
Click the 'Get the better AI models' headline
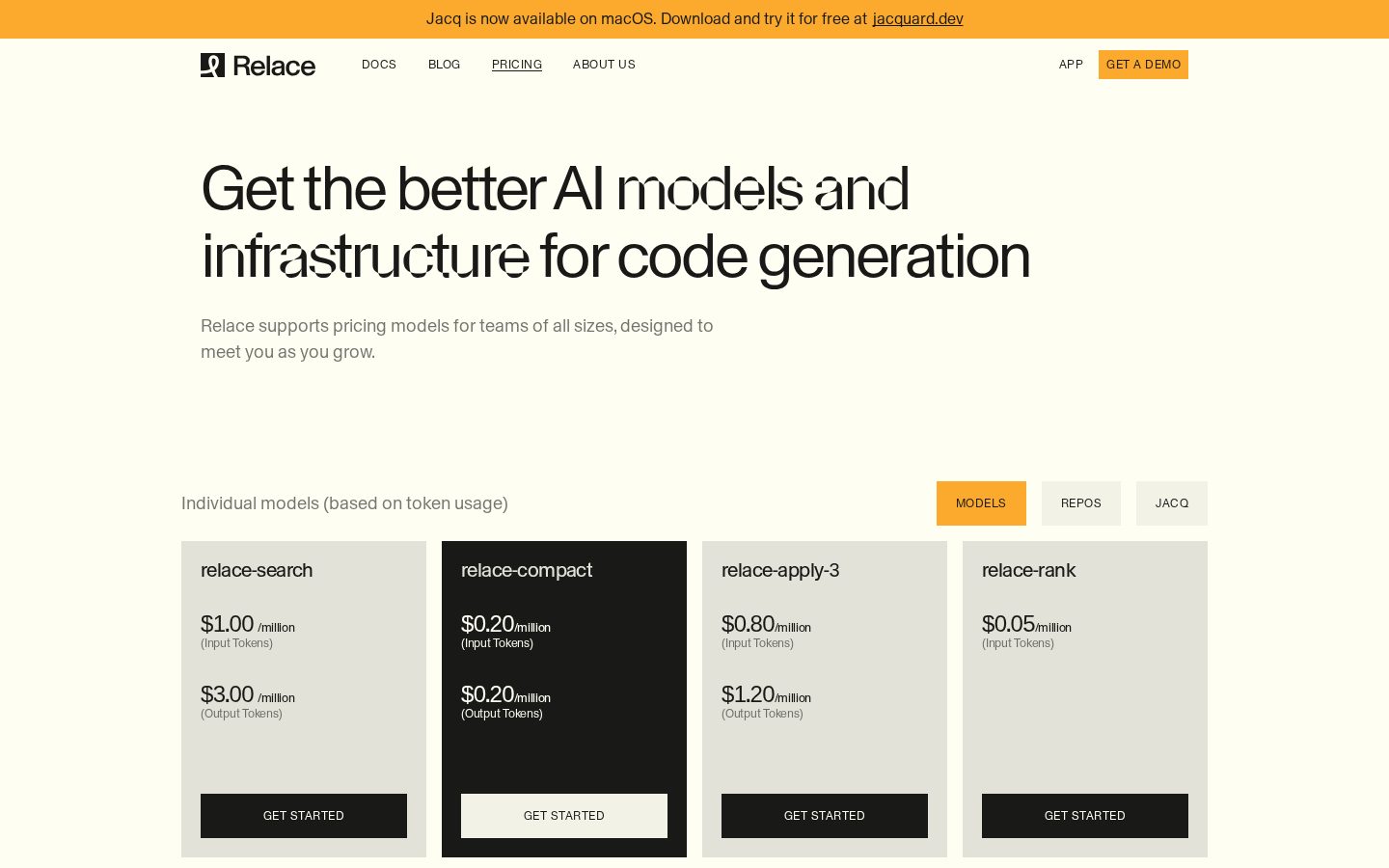(x=615, y=223)
